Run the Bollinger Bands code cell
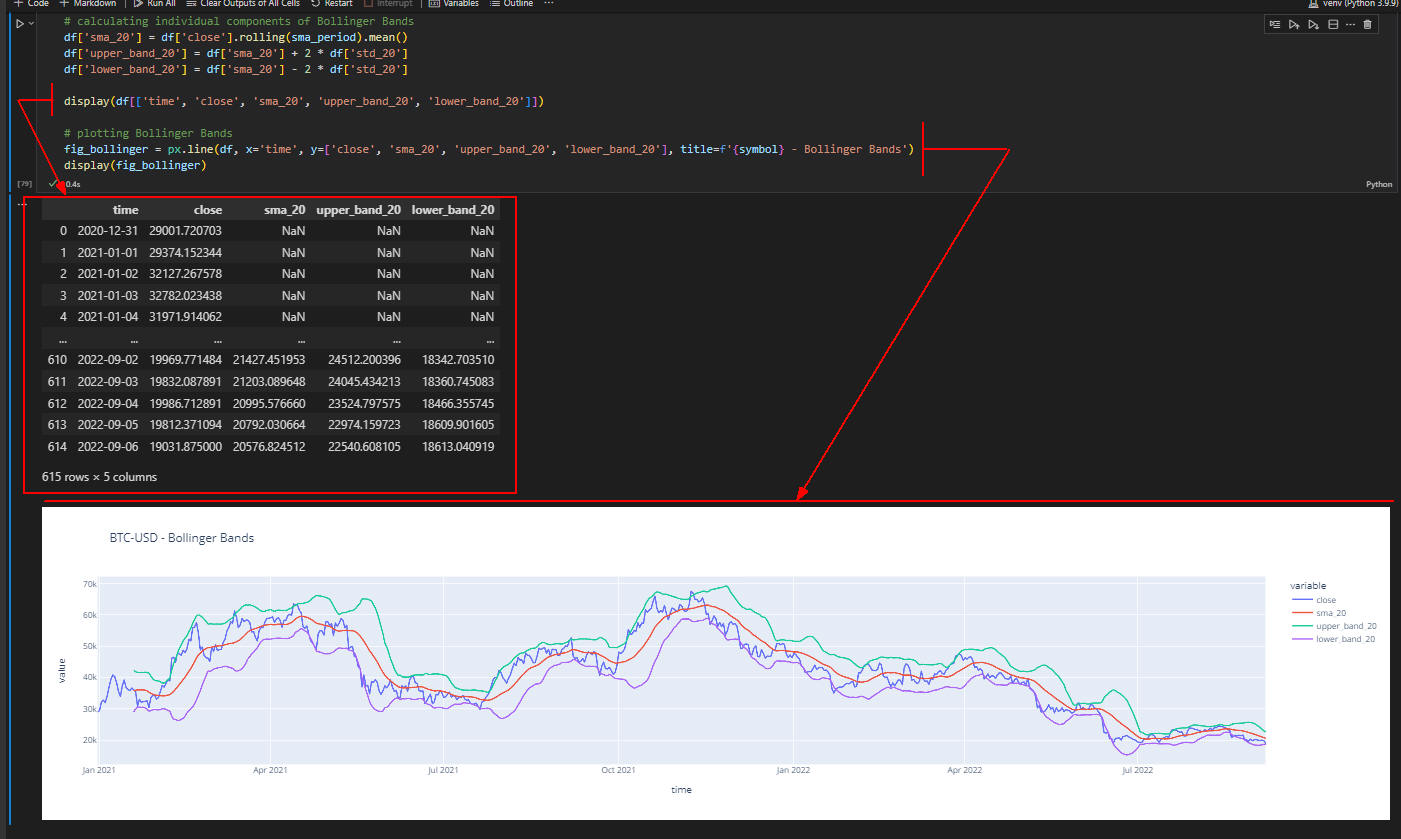The height and width of the screenshot is (839, 1401). point(19,23)
